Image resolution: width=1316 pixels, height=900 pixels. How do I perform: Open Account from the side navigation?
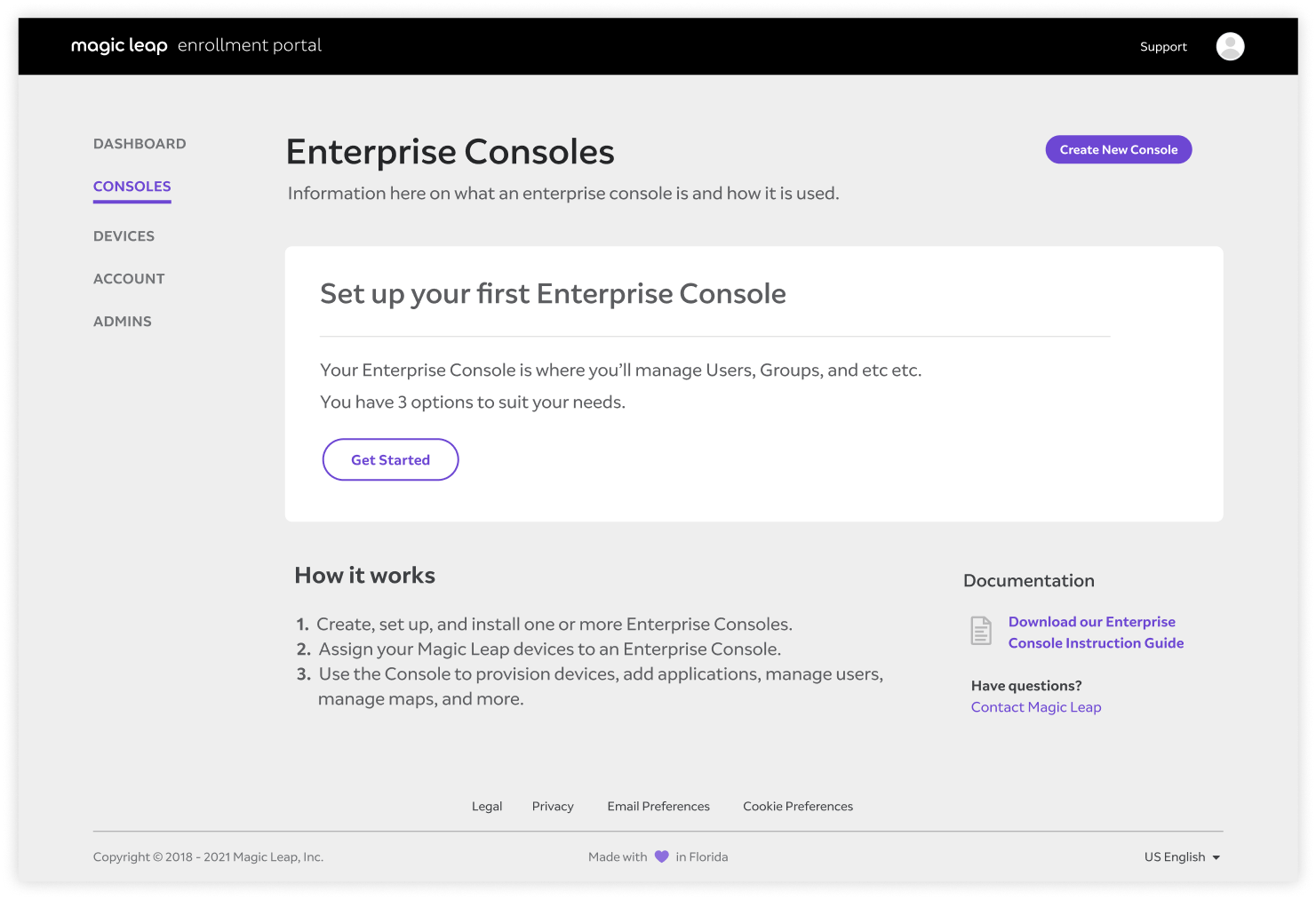tap(129, 279)
